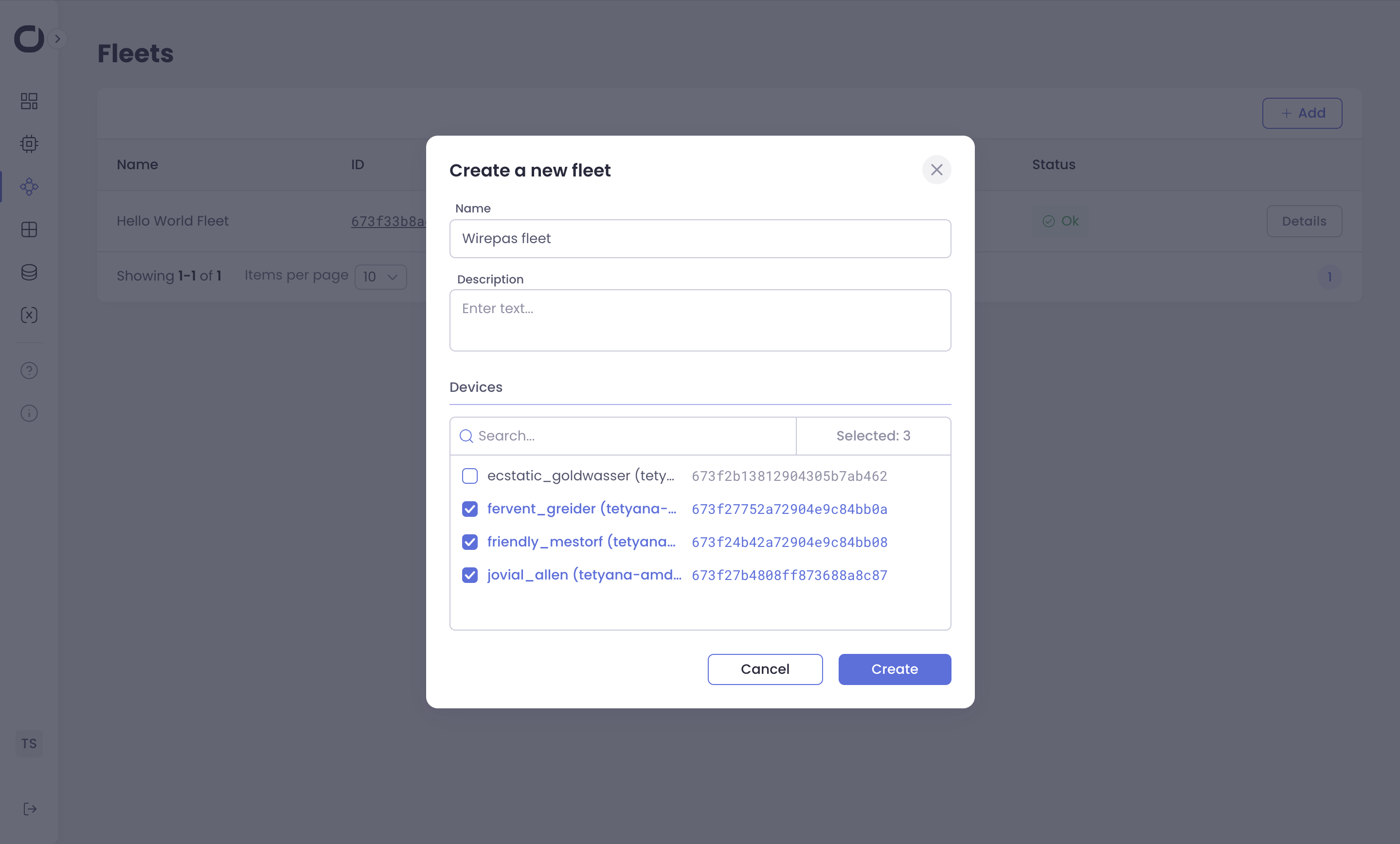
Task: Click the Create button
Action: (894, 669)
